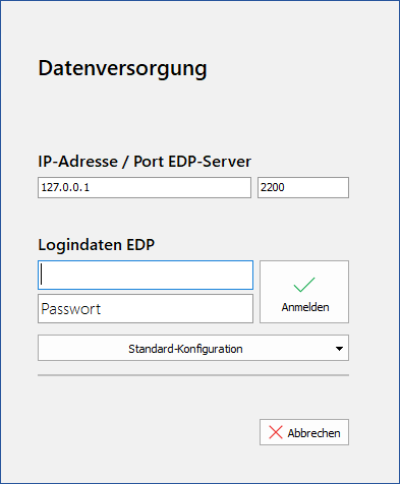Image resolution: width=400 pixels, height=484 pixels.
Task: Click the empty username field under Logindaten EDP
Action: [145, 275]
